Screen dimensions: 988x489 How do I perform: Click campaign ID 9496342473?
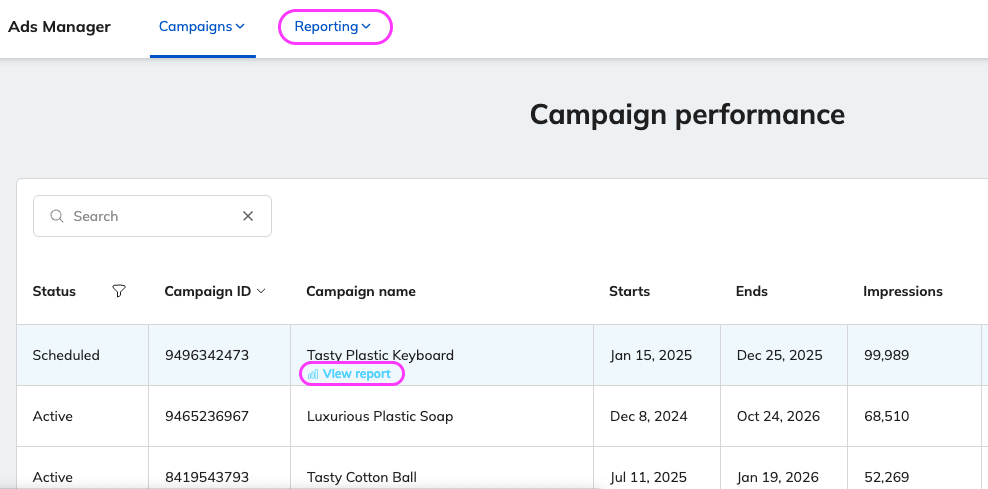206,355
